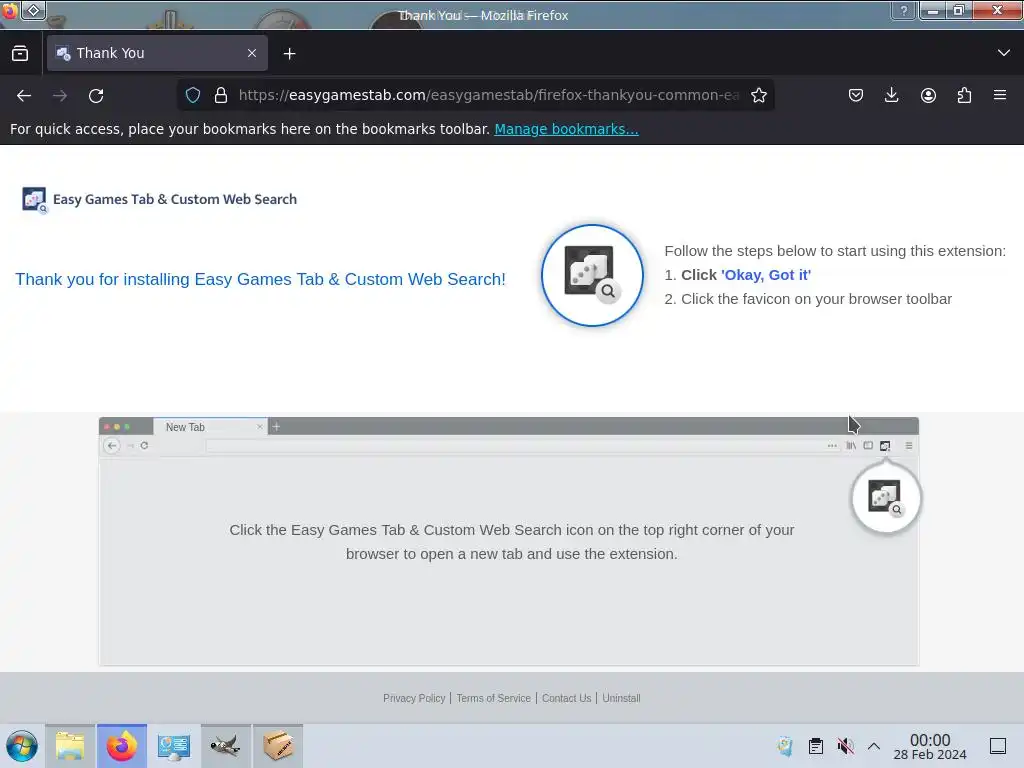Screen dimensions: 1024x768
Task: Close the Thank You tab
Action: pyautogui.click(x=252, y=54)
